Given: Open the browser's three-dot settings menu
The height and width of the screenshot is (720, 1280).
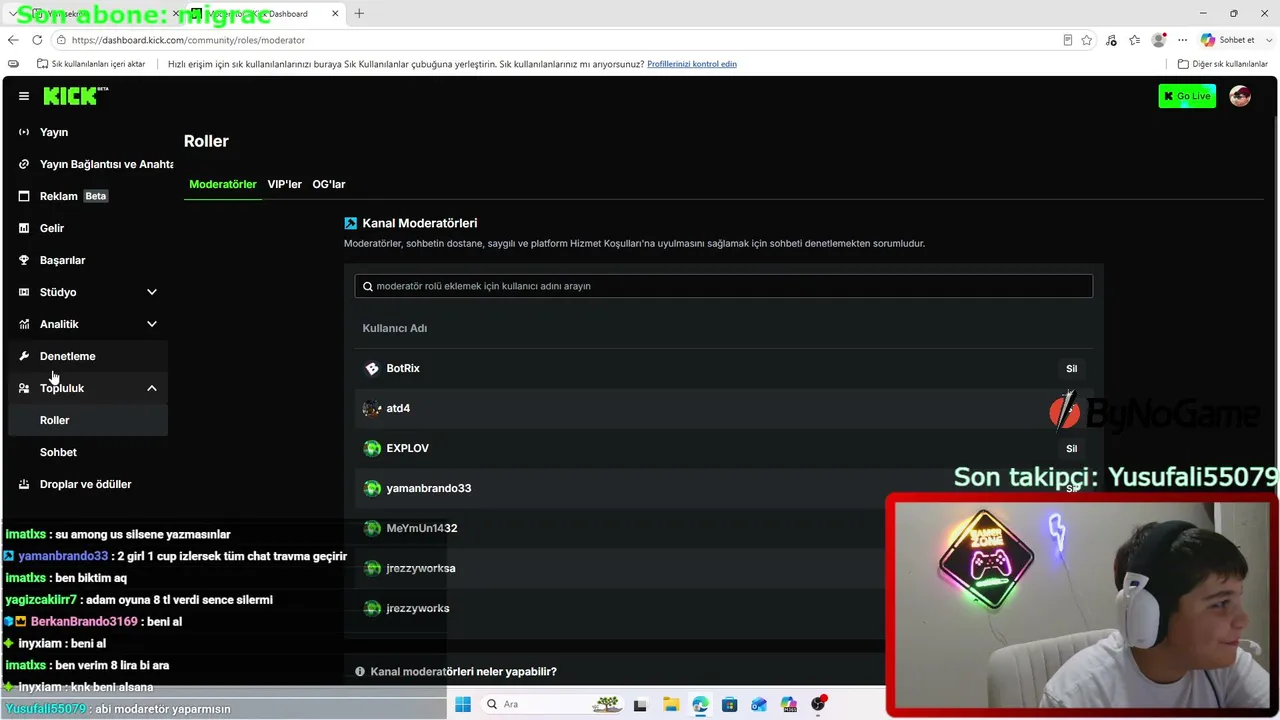Looking at the screenshot, I should (1183, 40).
